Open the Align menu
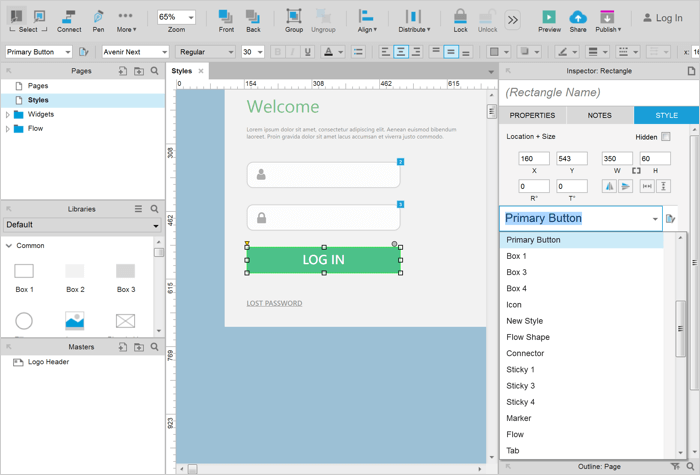 tap(367, 21)
